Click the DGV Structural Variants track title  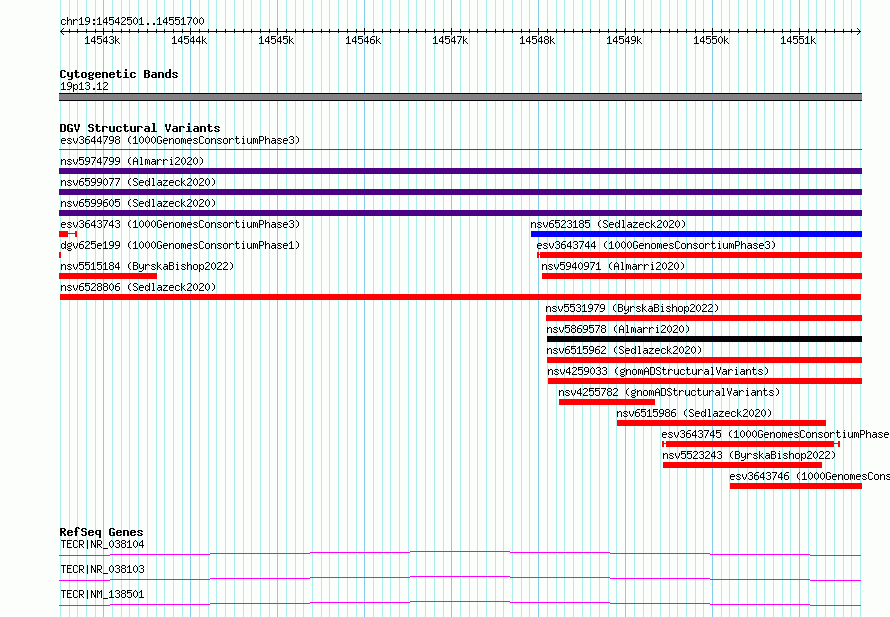tap(140, 128)
